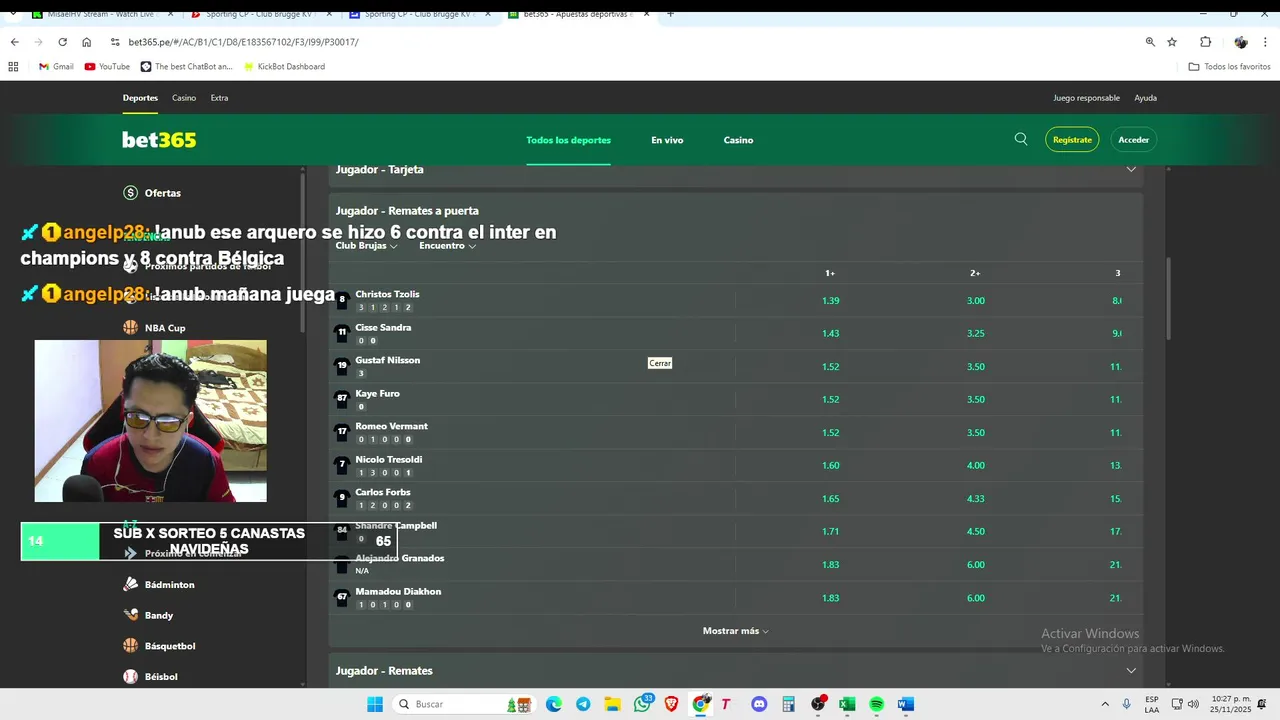1280x720 pixels.
Task: Open Discord from the taskbar
Action: click(x=759, y=704)
